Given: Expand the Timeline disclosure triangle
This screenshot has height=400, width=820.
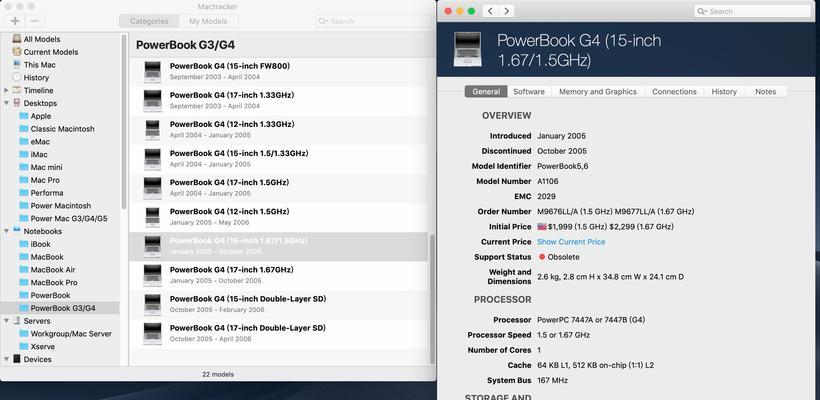Looking at the screenshot, I should (x=6, y=90).
